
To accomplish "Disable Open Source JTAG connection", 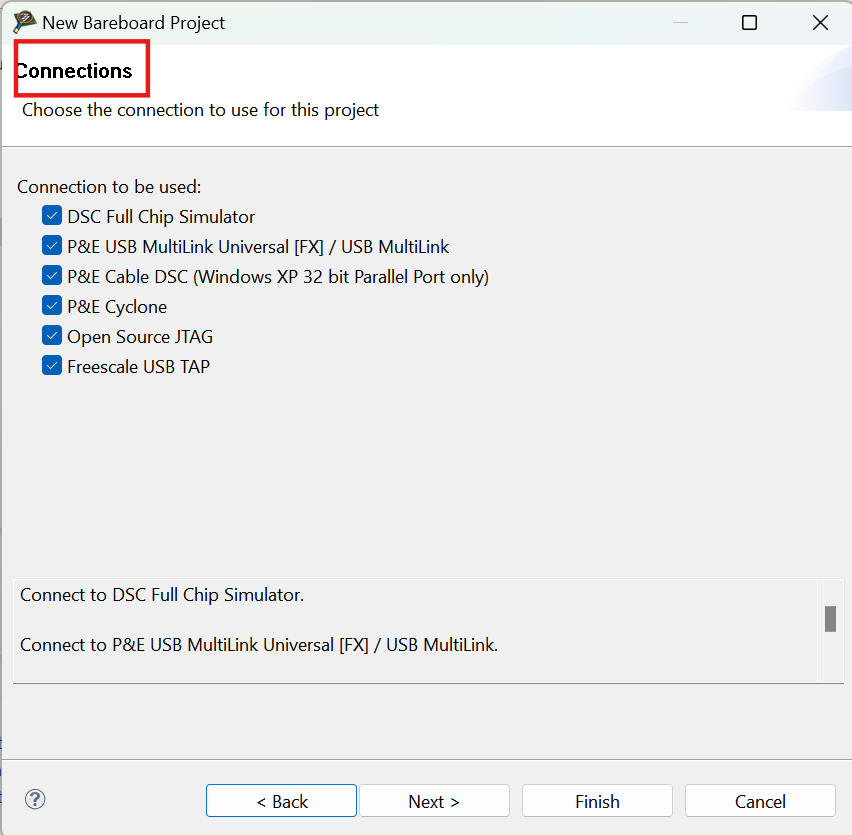I will point(51,335).
